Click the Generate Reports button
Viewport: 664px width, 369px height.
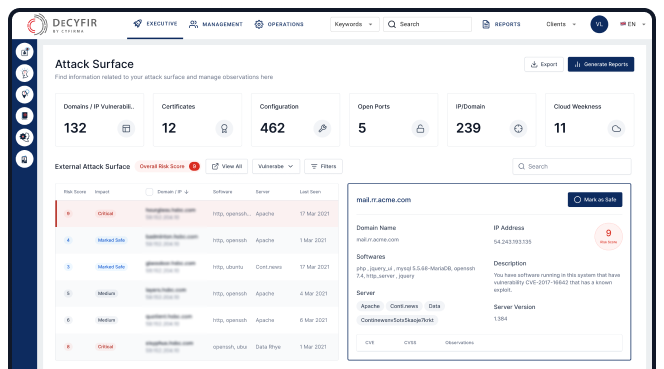[601, 64]
